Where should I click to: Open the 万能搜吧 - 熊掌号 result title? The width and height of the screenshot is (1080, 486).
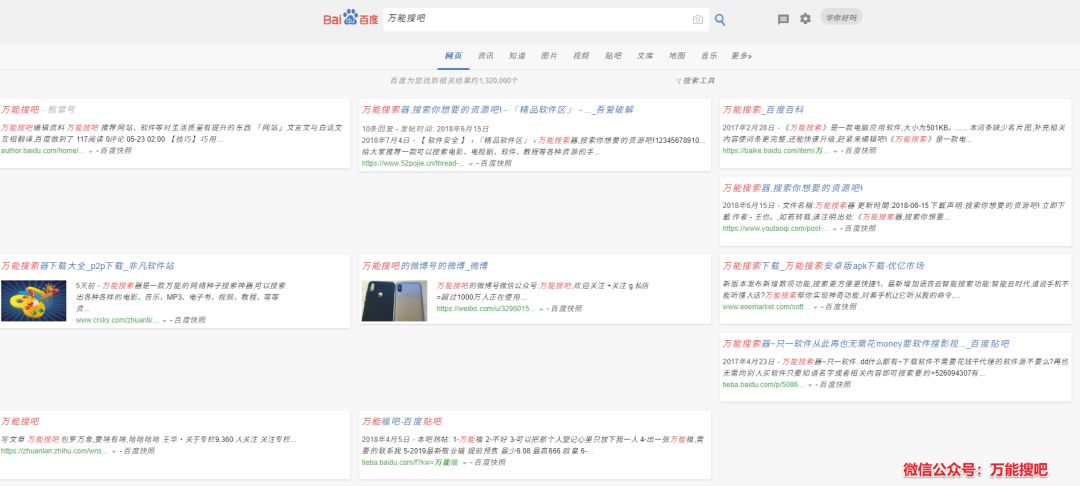coord(39,109)
